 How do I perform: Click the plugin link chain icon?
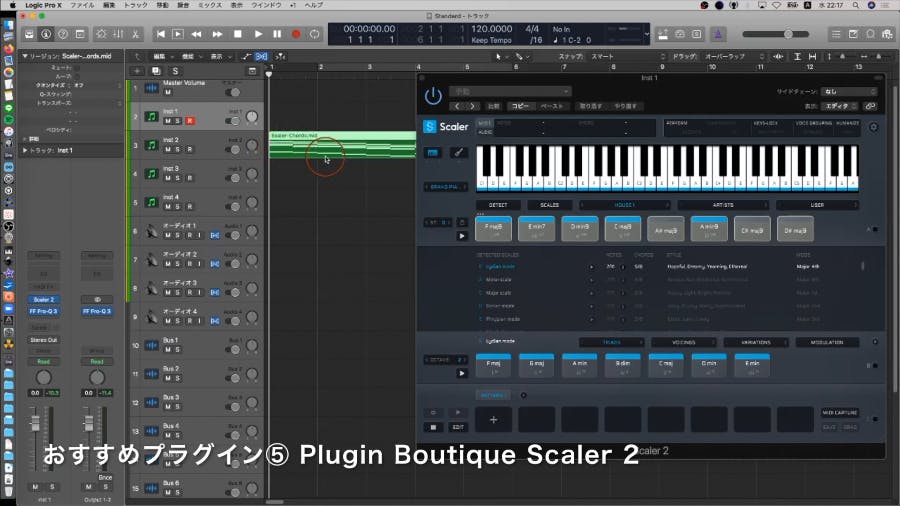[871, 106]
